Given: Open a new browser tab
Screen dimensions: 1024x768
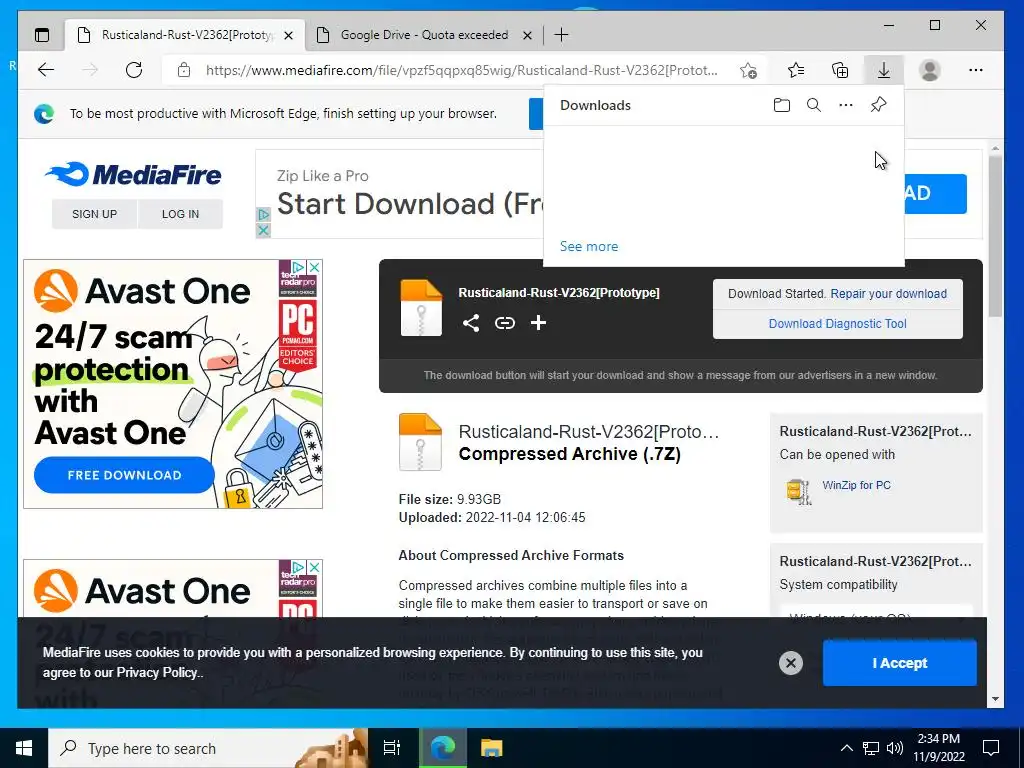Looking at the screenshot, I should click(562, 35).
